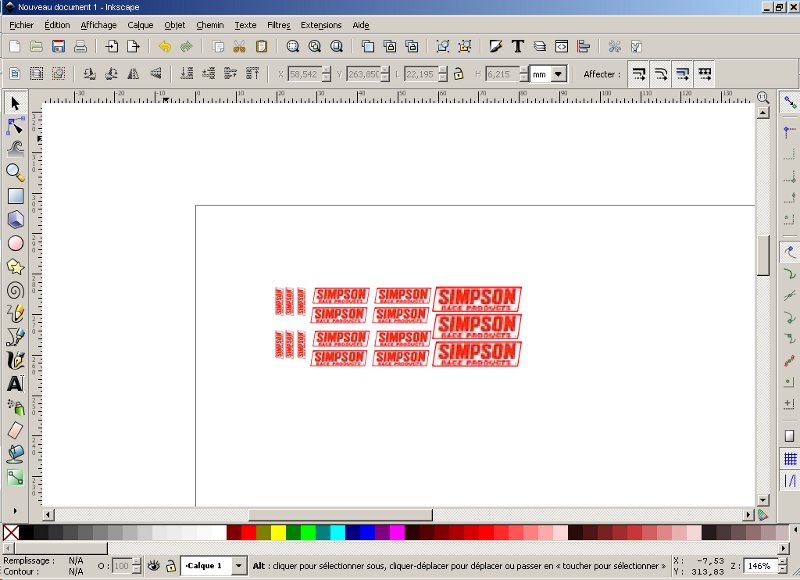
Task: Raise selection to top
Action: pos(253,74)
